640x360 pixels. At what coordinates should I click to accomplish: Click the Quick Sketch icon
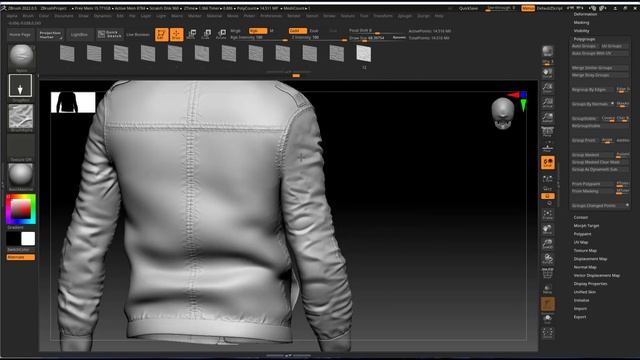click(109, 34)
